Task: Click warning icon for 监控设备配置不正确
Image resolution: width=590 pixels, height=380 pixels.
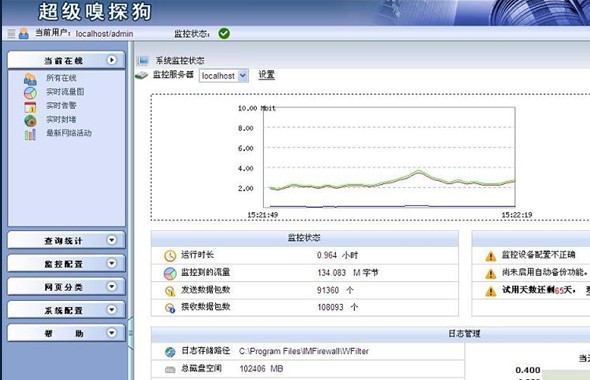Action: point(491,256)
